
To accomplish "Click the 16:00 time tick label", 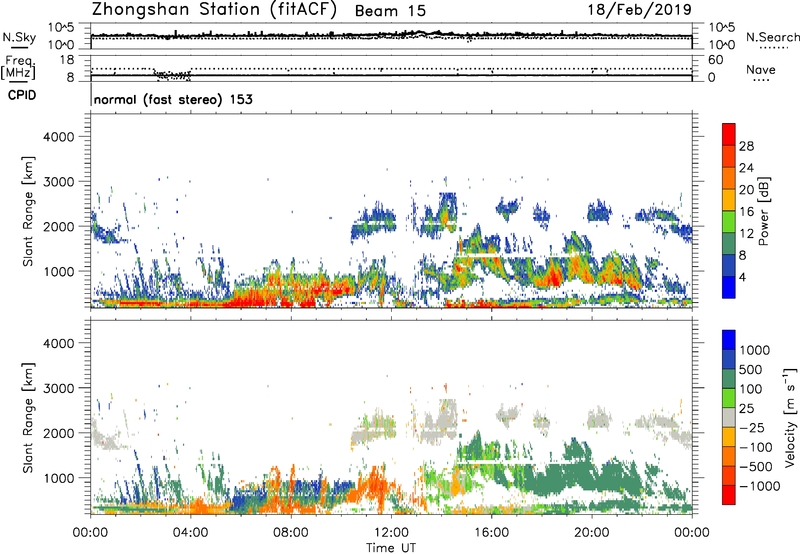I will [x=491, y=533].
